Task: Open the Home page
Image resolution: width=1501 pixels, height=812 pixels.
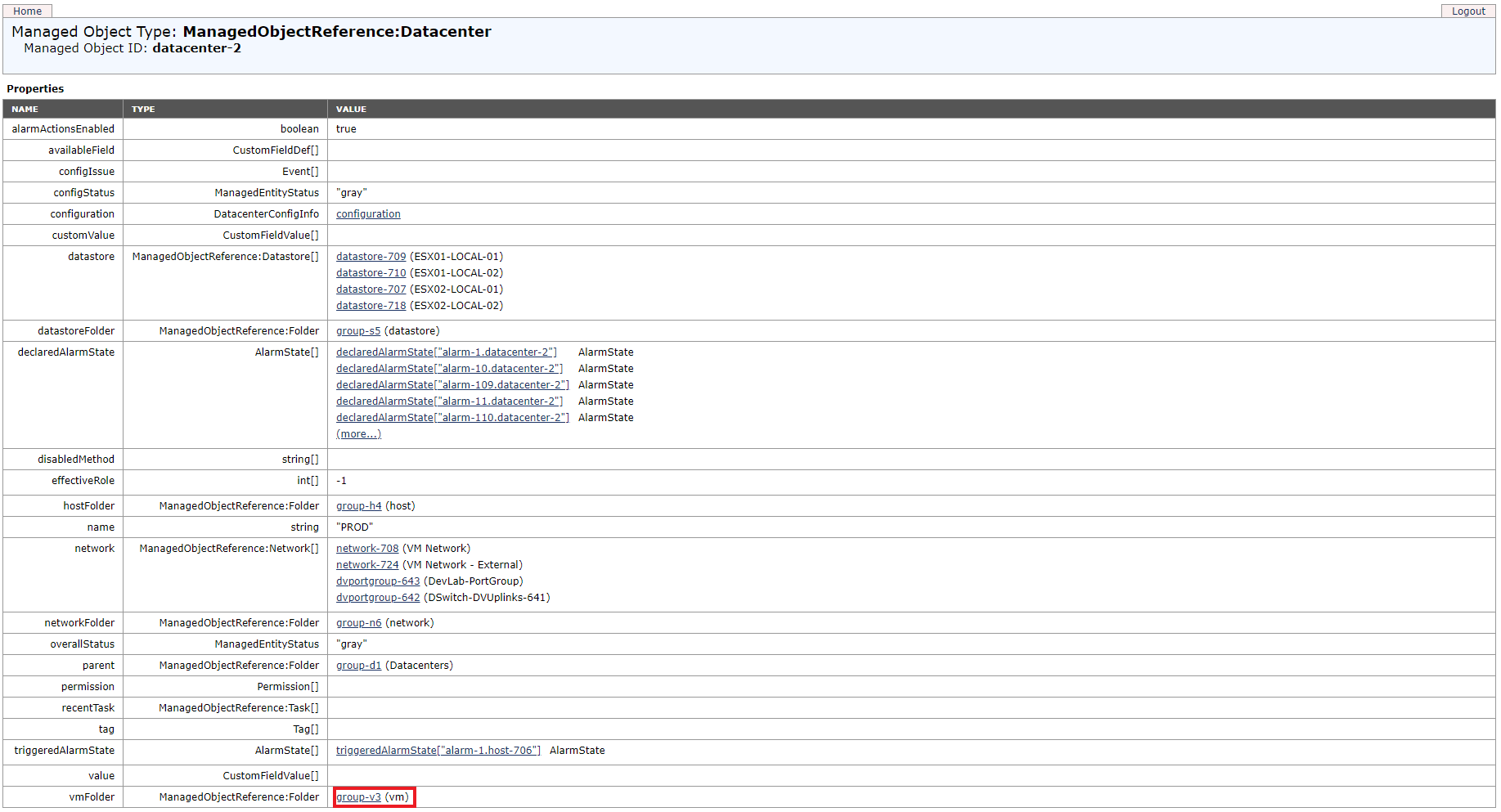Action: pos(27,11)
